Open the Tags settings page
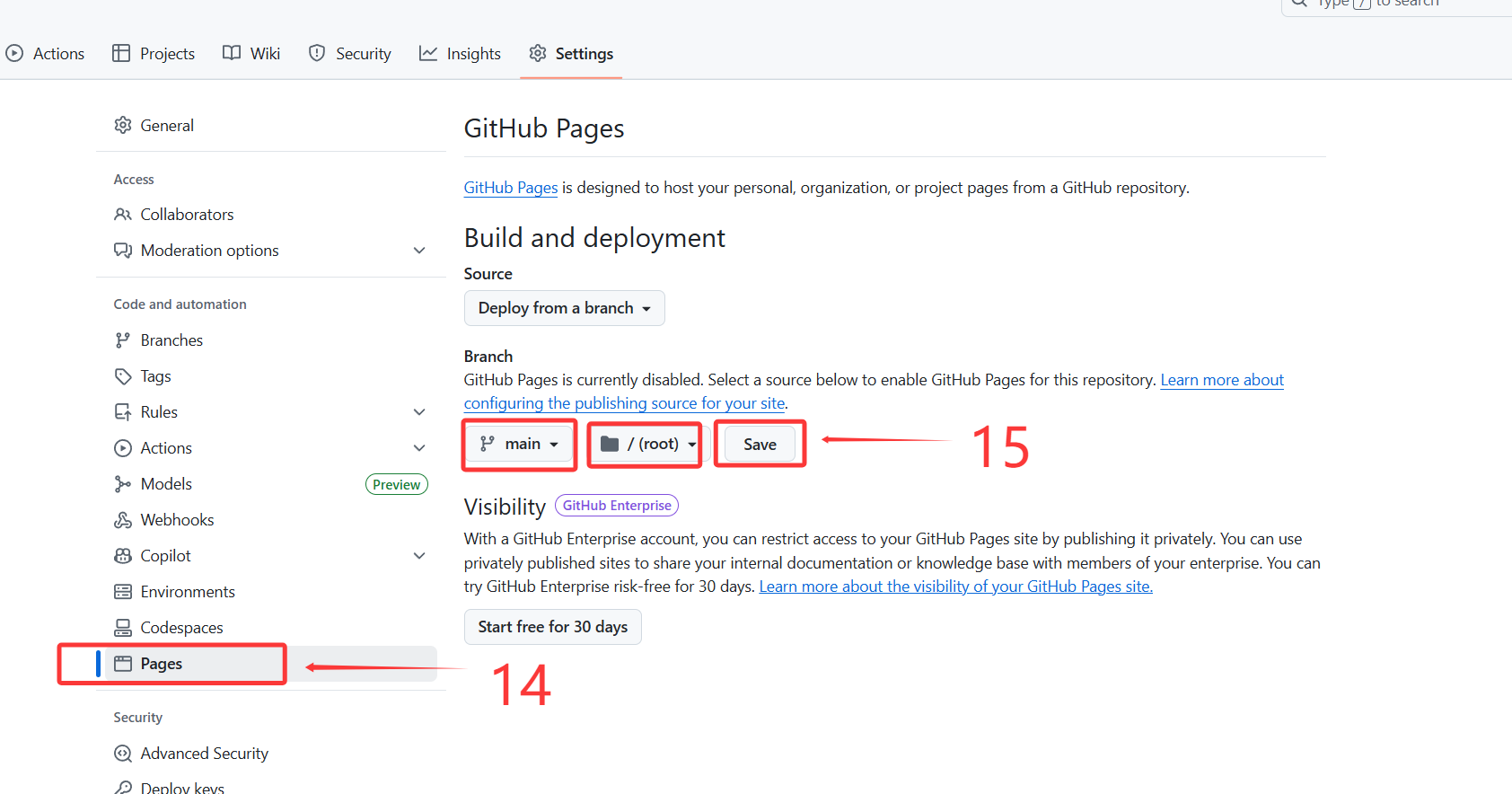The image size is (1512, 794). click(x=271, y=376)
